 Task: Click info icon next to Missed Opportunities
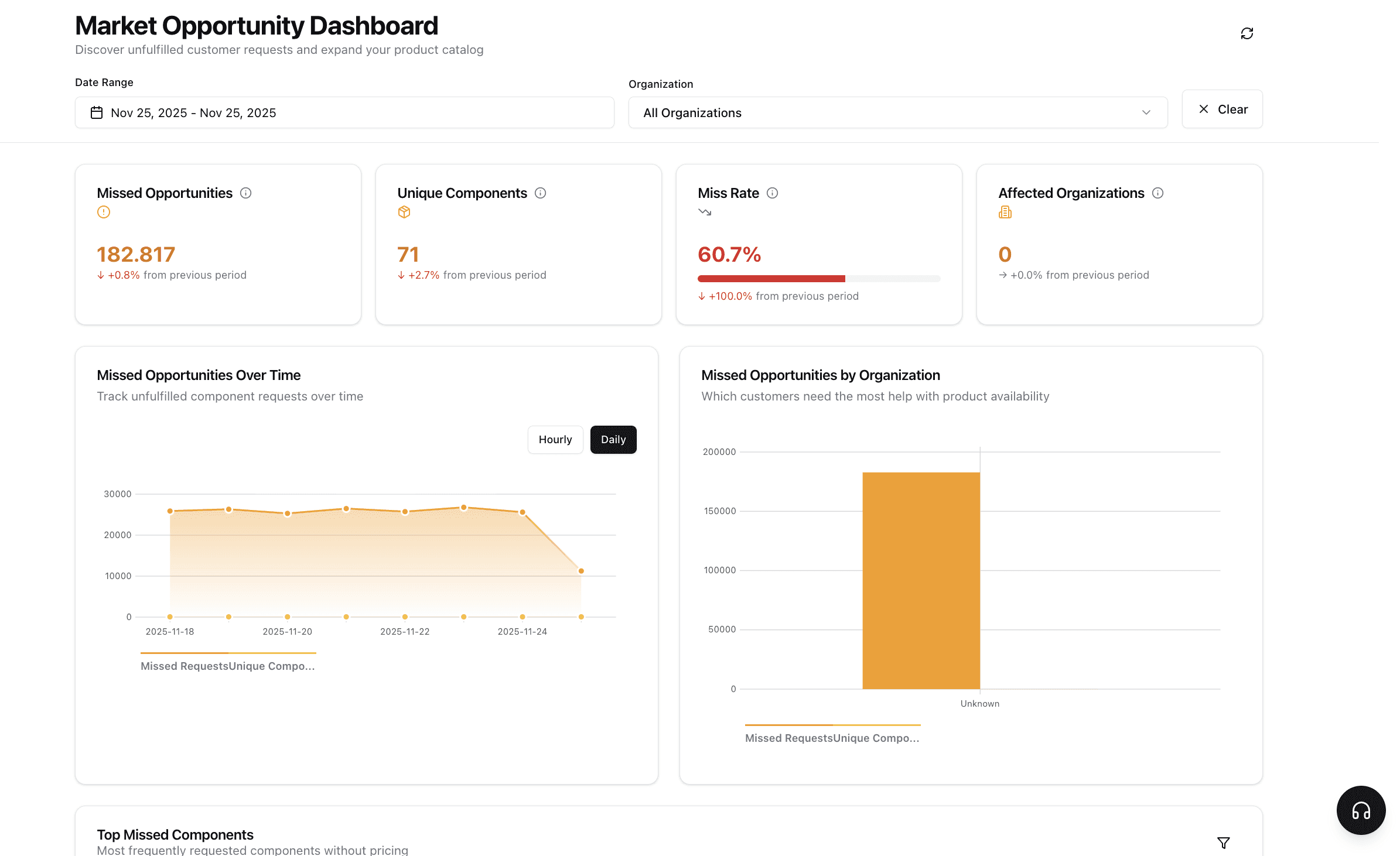(x=246, y=193)
